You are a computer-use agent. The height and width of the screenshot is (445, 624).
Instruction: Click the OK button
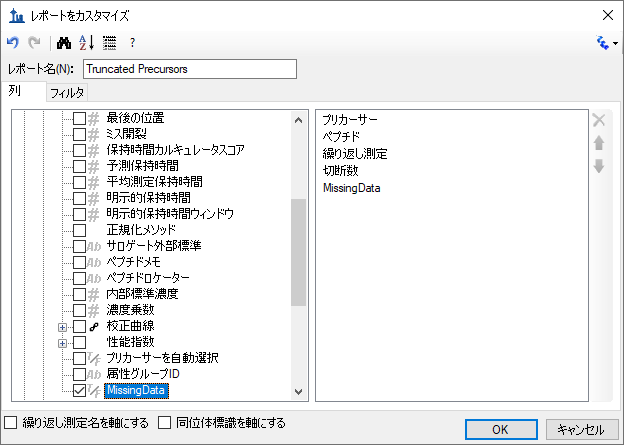click(x=501, y=429)
